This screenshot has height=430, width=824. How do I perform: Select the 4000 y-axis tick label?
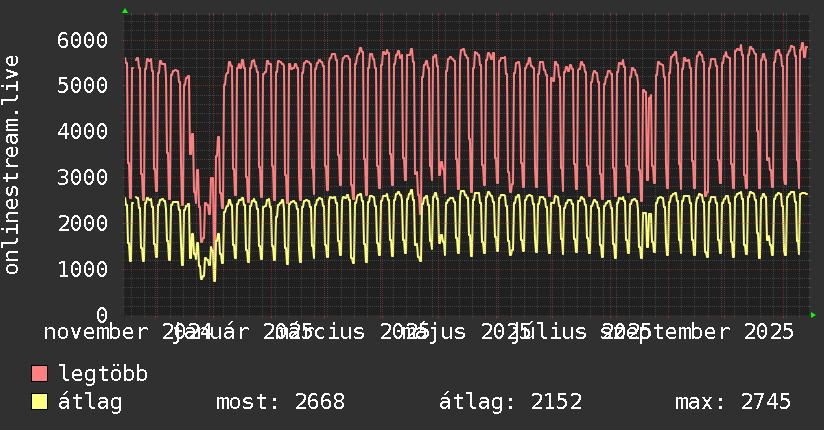[81, 132]
